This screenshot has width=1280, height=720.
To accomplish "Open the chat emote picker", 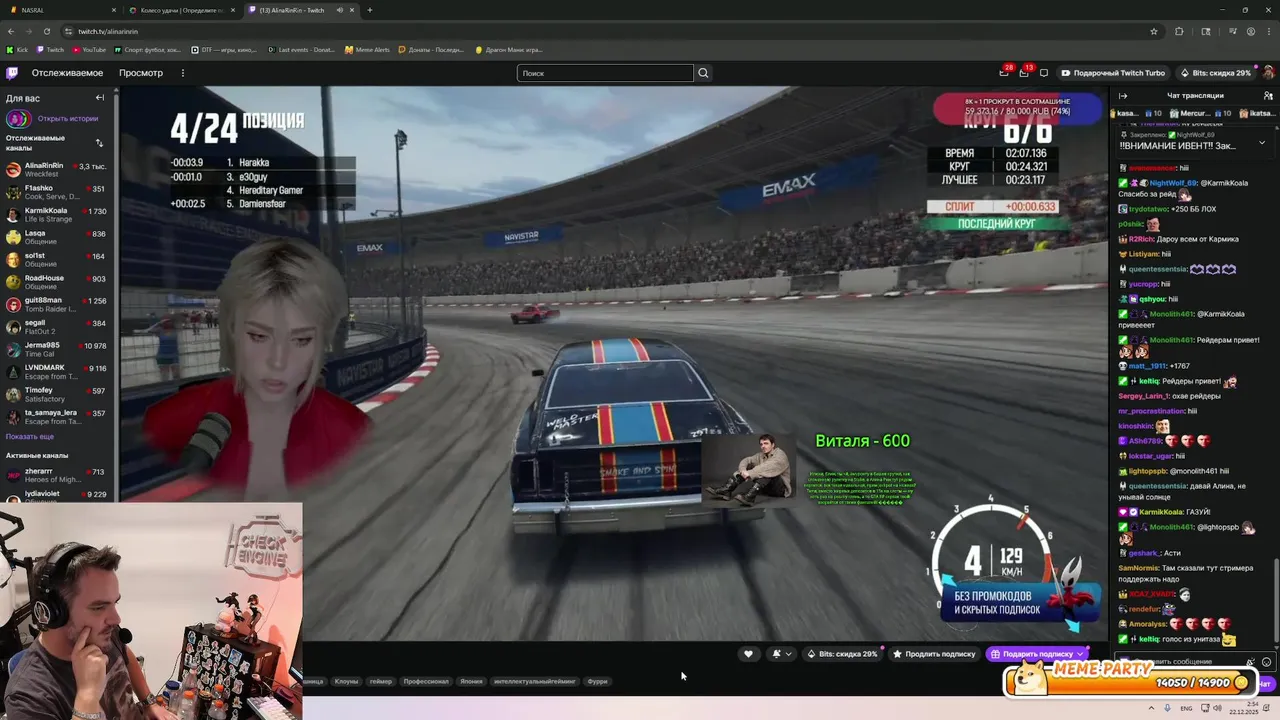I will click(1266, 662).
